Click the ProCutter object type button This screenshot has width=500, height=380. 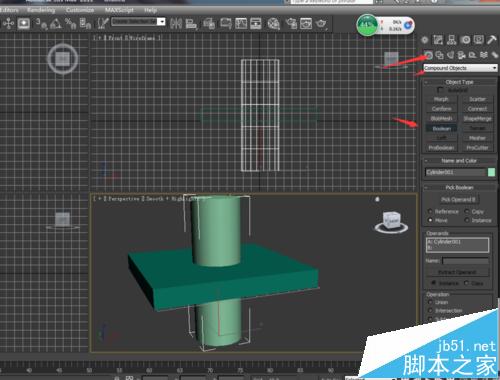pos(477,148)
